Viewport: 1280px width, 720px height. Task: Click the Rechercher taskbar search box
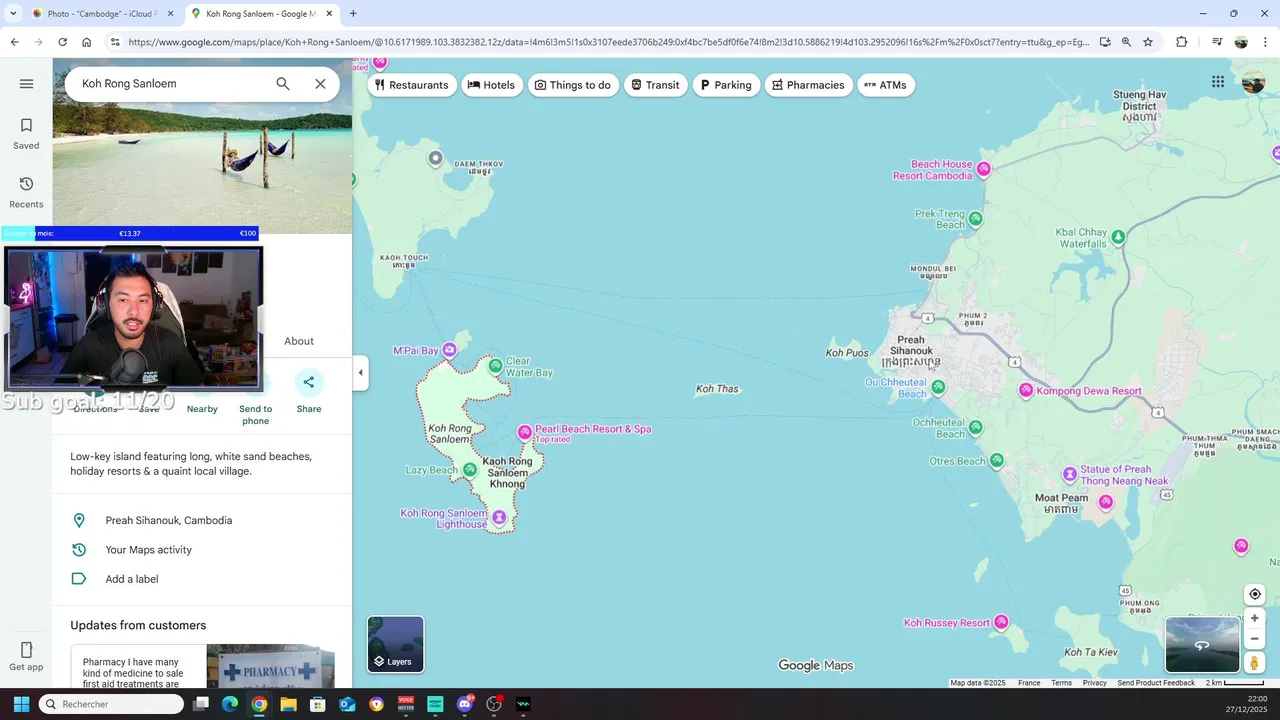point(111,704)
